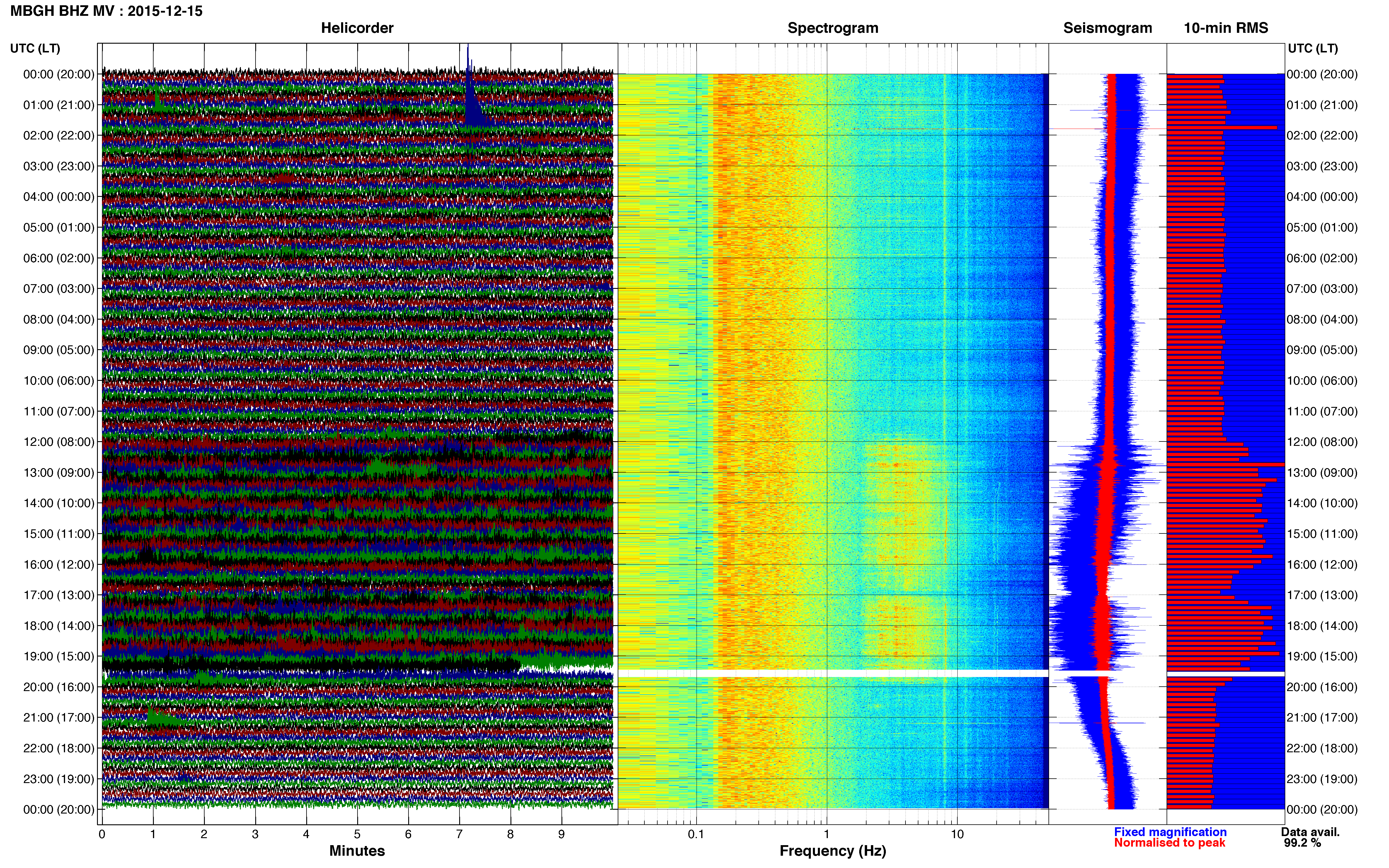Click the Frequency (Hz) axis label
Image resolution: width=1389 pixels, height=868 pixels.
click(x=833, y=851)
